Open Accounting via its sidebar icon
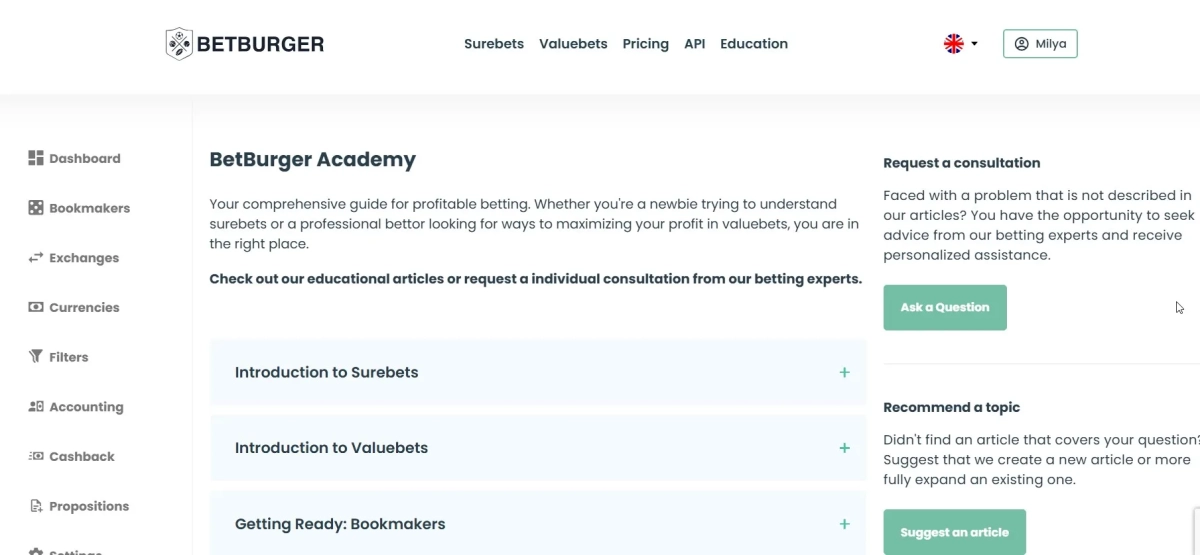The height and width of the screenshot is (555, 1200). click(36, 407)
